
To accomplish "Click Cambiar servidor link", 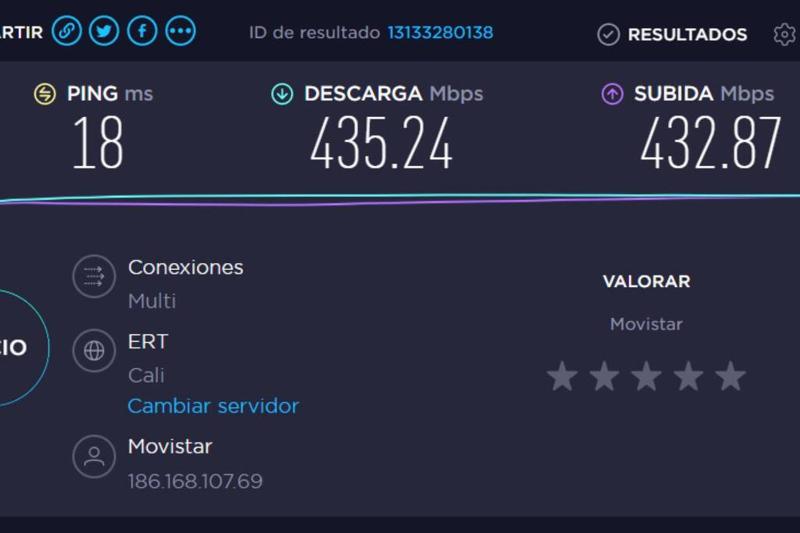I will pos(213,406).
